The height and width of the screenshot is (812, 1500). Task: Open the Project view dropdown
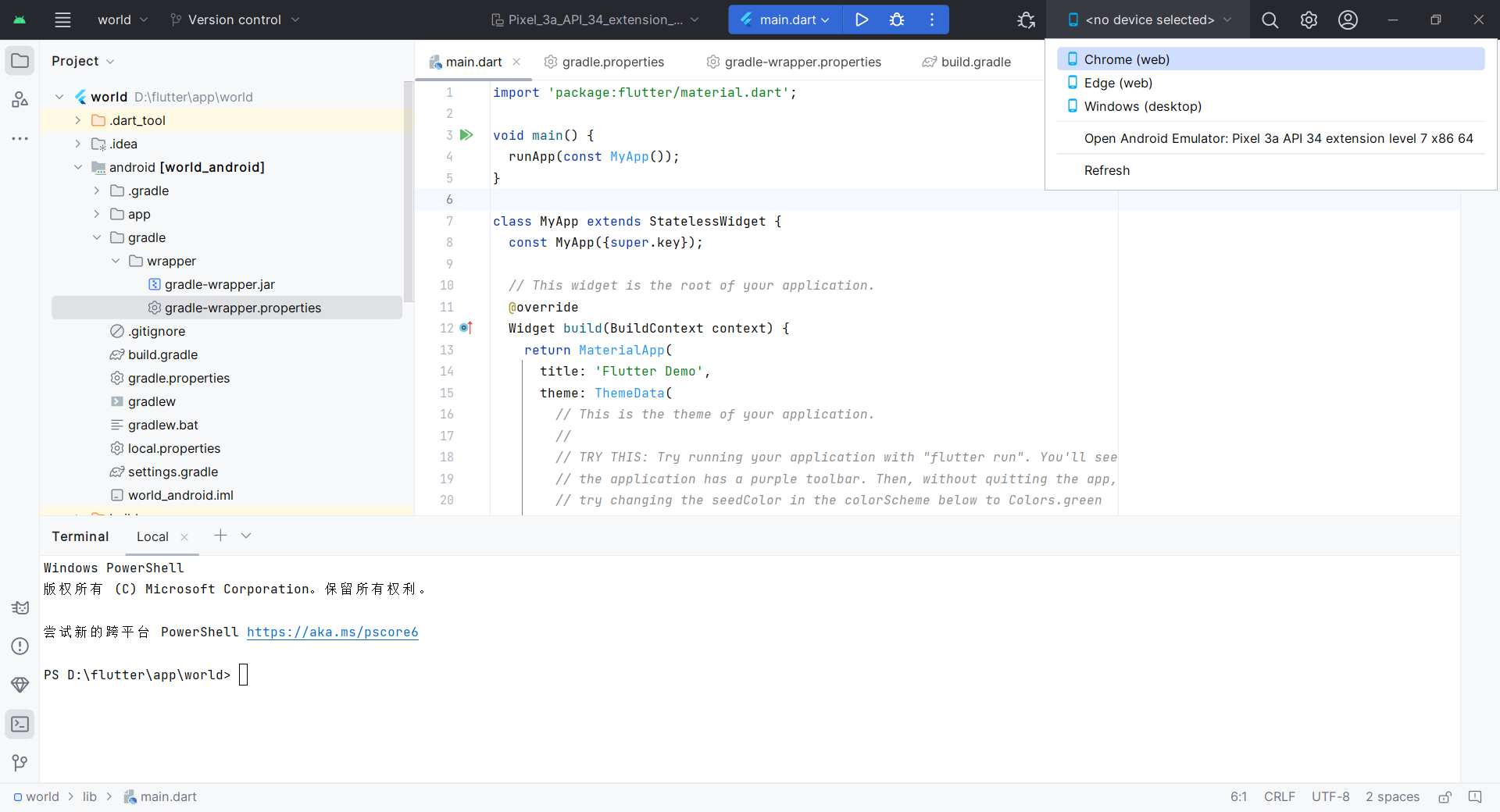(83, 61)
